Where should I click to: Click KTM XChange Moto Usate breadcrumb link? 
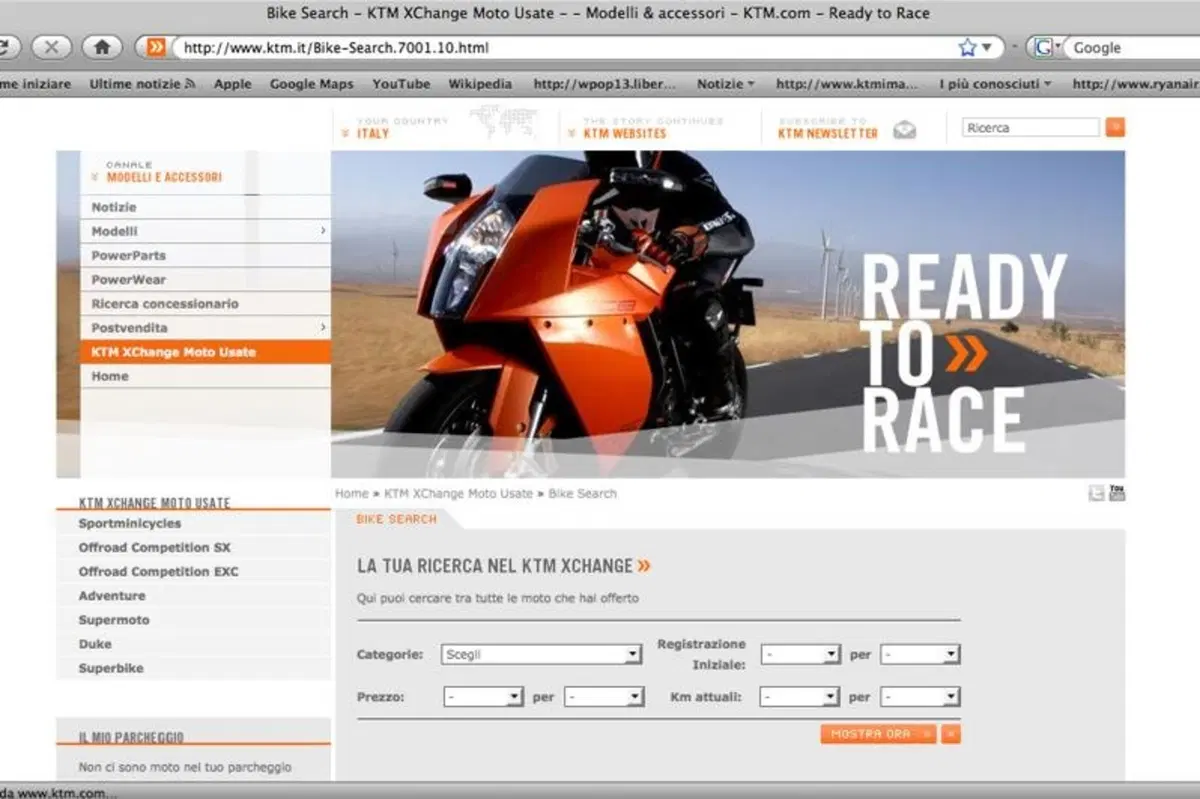(458, 493)
